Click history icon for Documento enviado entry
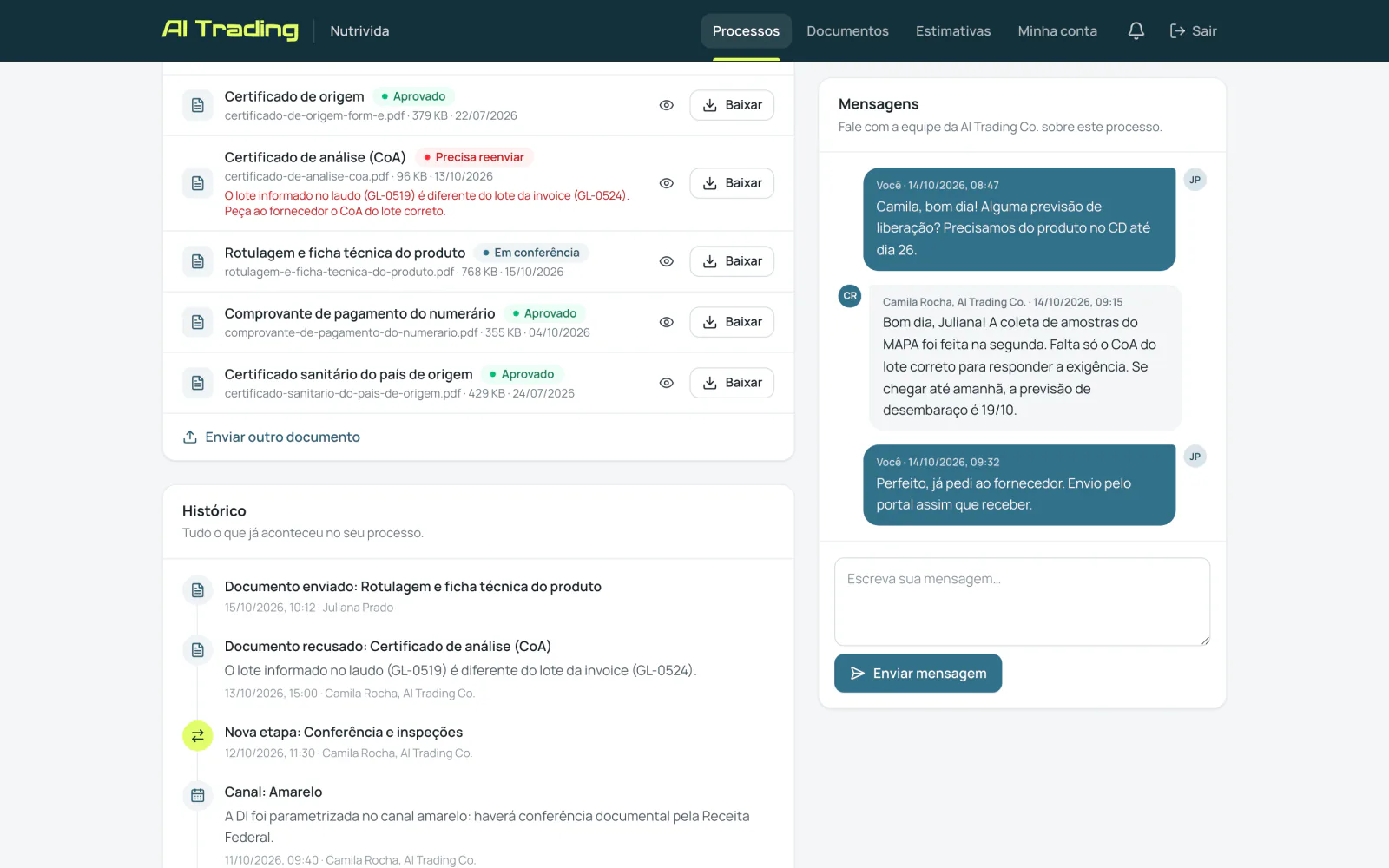Viewport: 1389px width, 868px height. click(x=198, y=590)
